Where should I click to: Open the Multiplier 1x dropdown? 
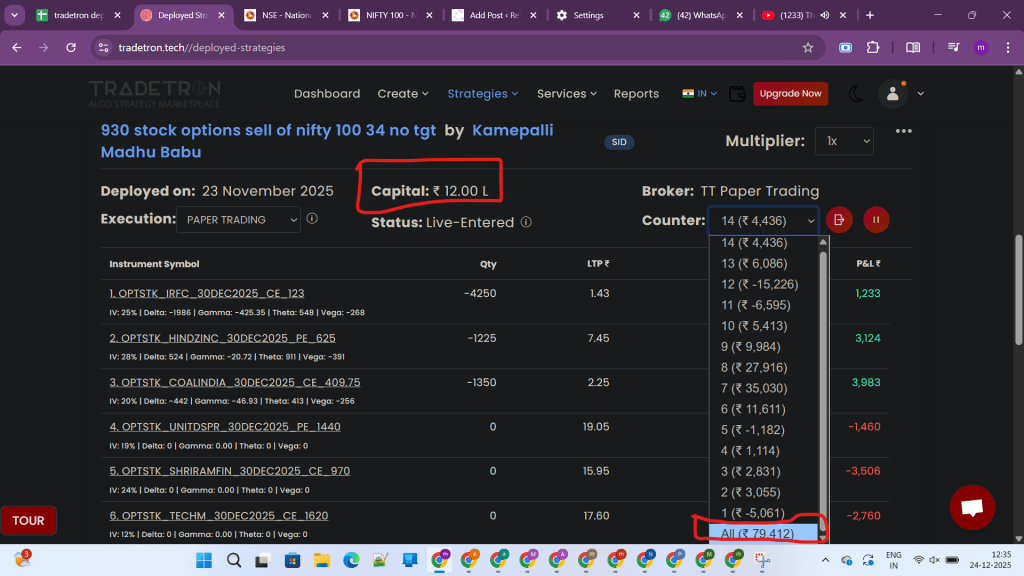click(843, 141)
